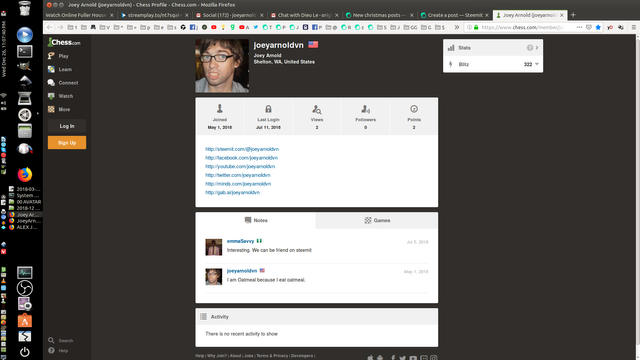The height and width of the screenshot is (360, 640).
Task: Open the trash bin icon in the dock
Action: tap(24, 8)
